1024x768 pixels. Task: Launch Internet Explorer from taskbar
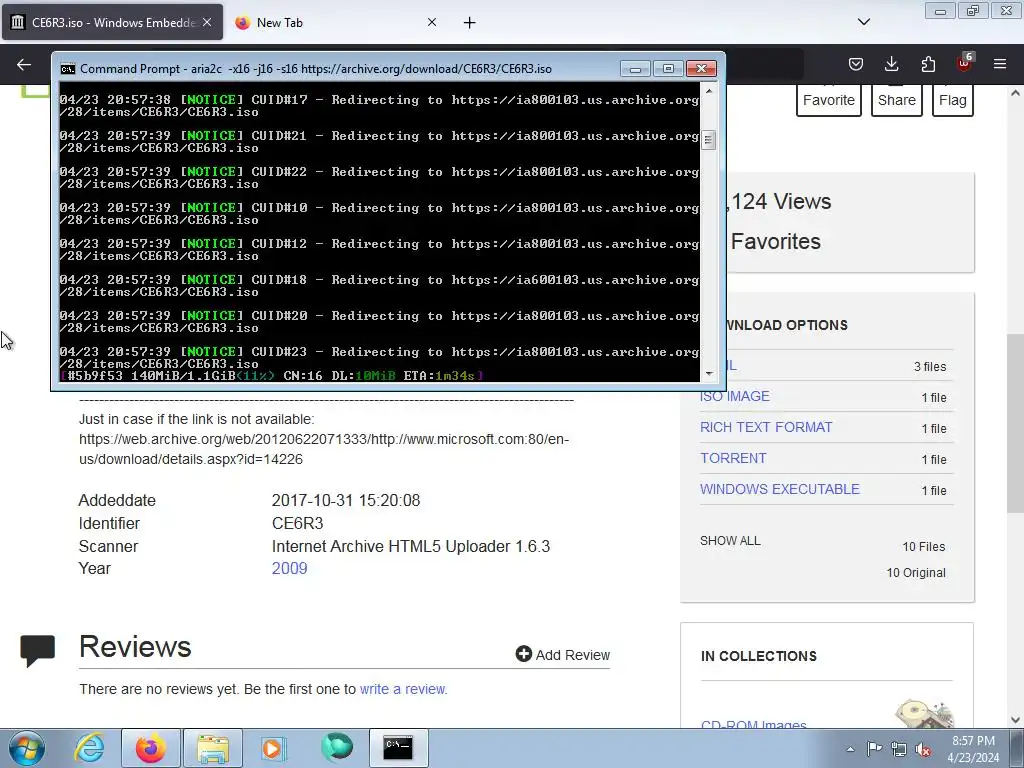[89, 748]
